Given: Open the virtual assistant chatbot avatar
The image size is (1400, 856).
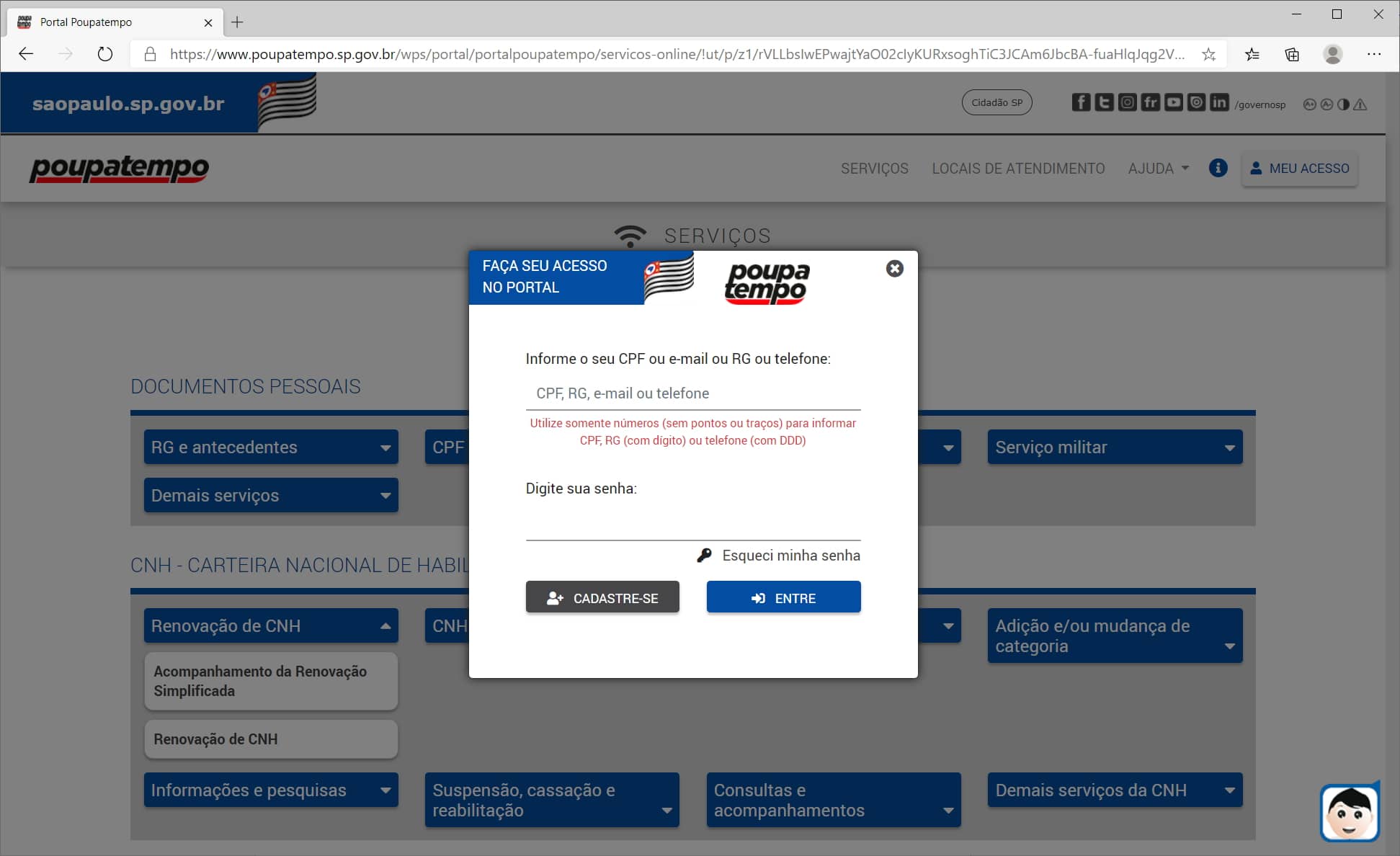Looking at the screenshot, I should click(1350, 812).
